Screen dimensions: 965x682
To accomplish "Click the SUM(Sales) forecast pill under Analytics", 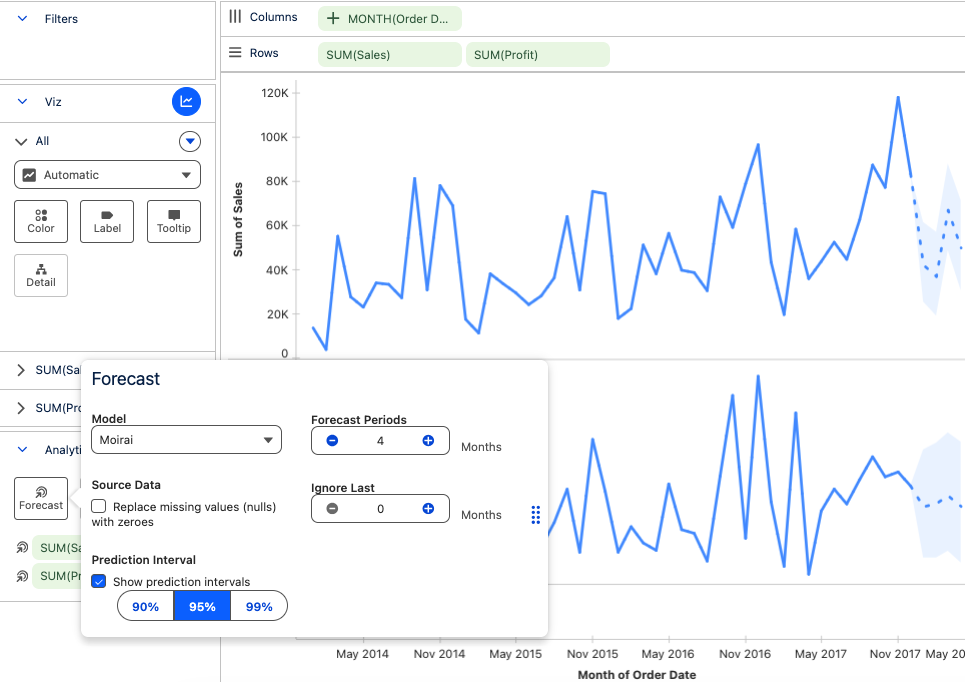I will pos(57,548).
